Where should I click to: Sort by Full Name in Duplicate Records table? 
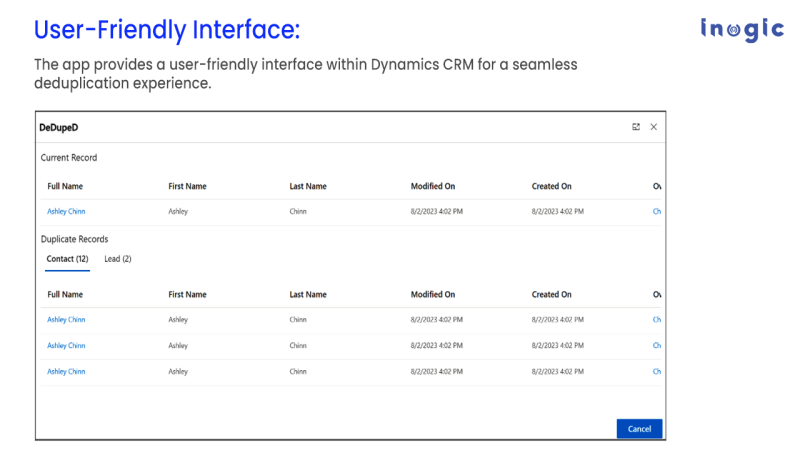[65, 294]
